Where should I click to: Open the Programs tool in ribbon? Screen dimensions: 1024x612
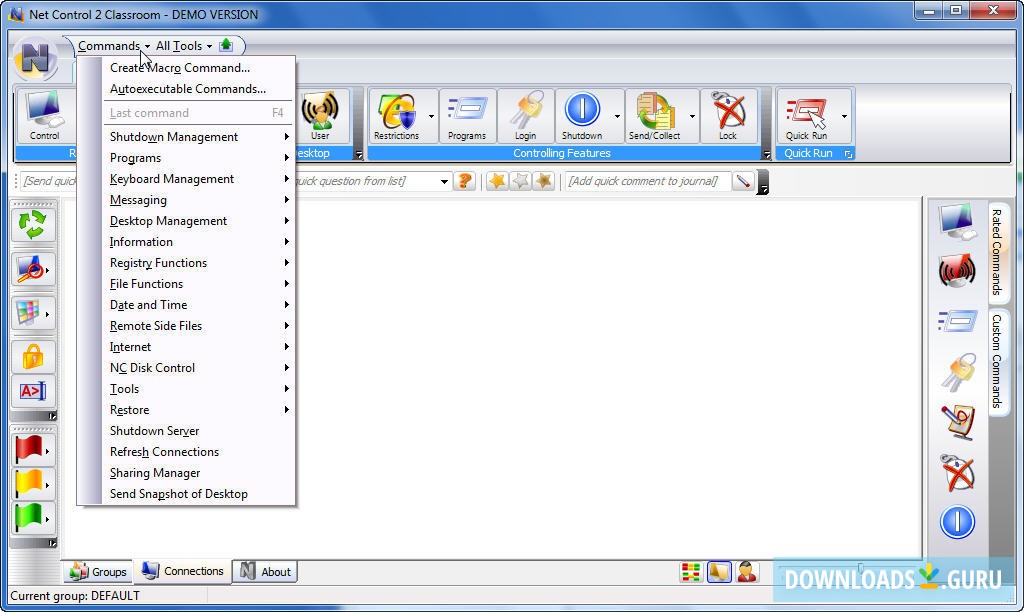(467, 116)
